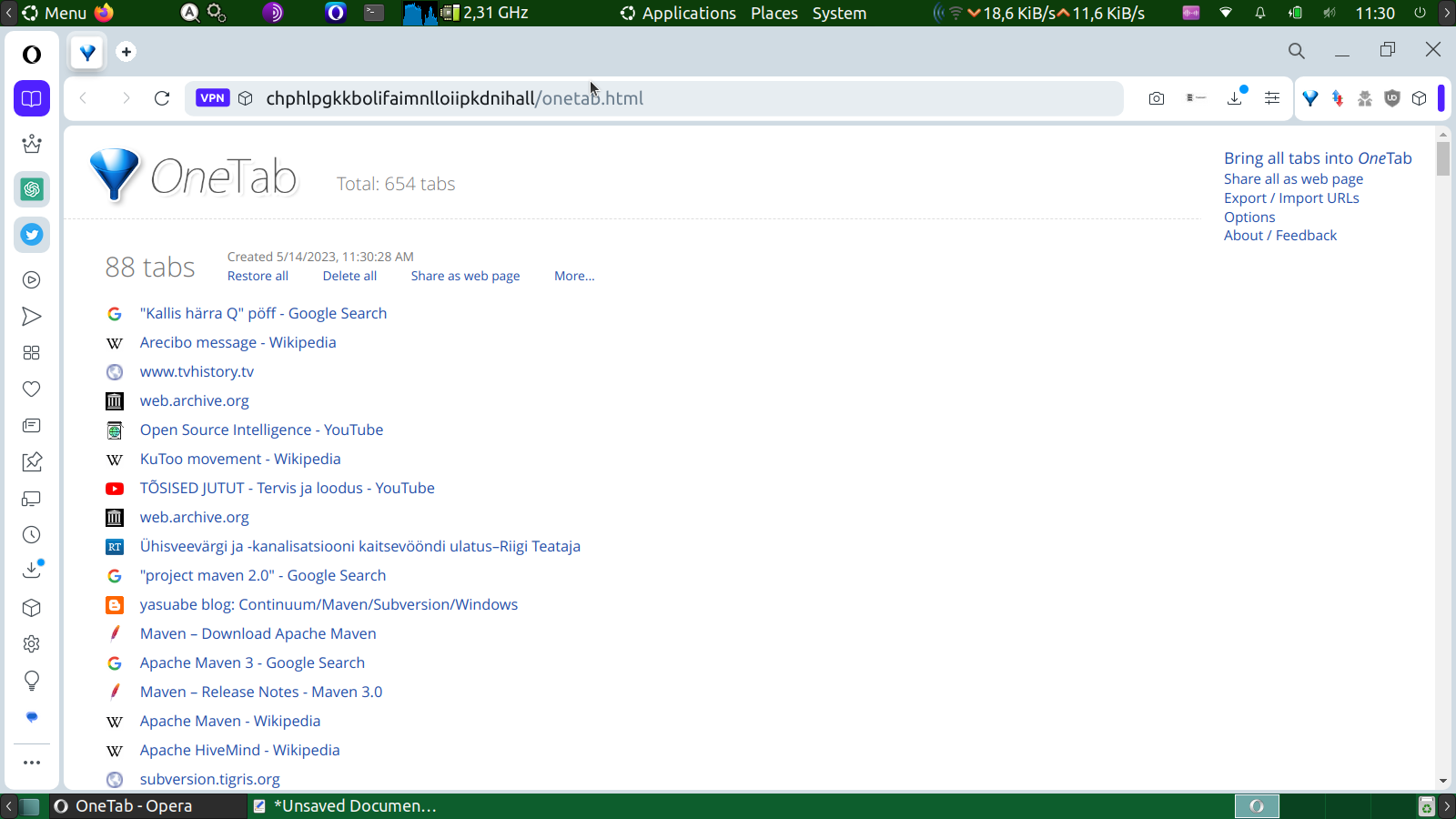Open sidebar three-dots setup menu
Viewport: 1456px width, 819px height.
click(x=32, y=763)
